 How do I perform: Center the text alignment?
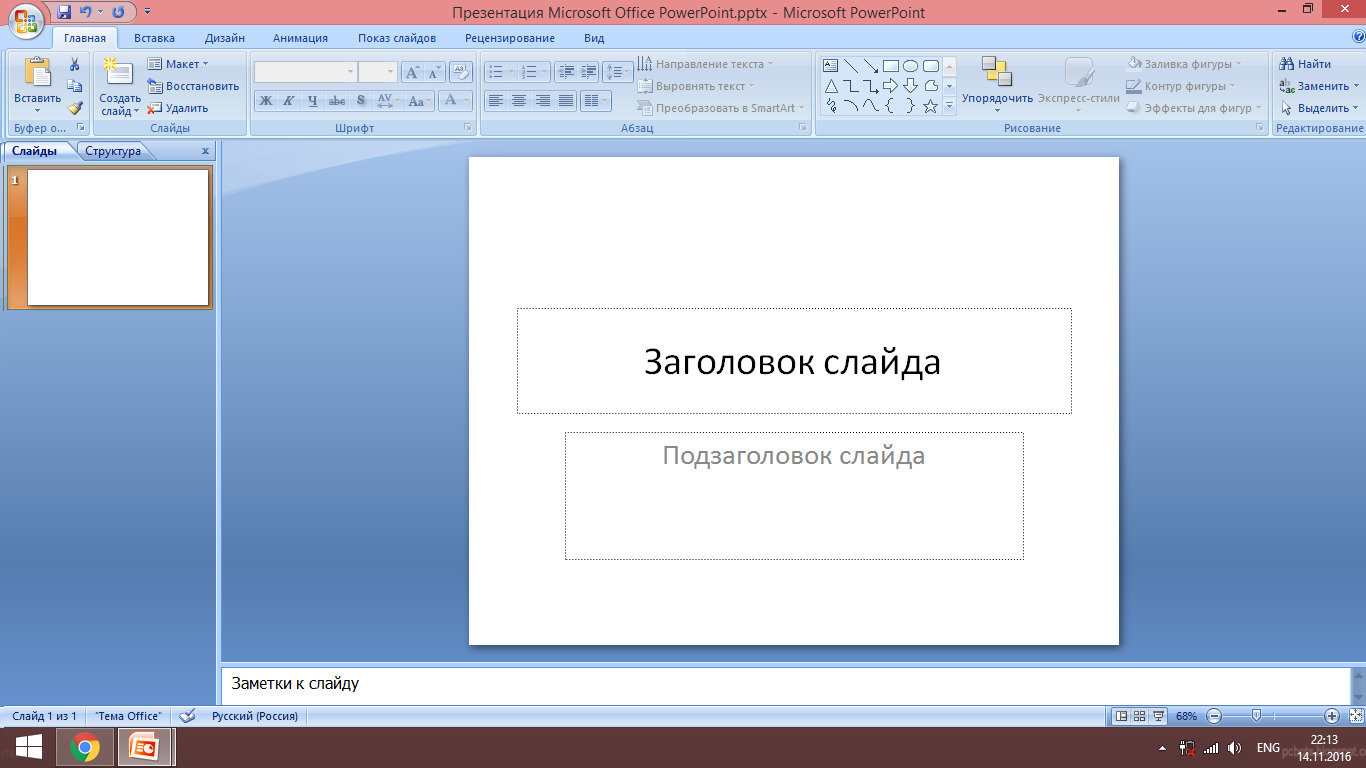[x=519, y=100]
